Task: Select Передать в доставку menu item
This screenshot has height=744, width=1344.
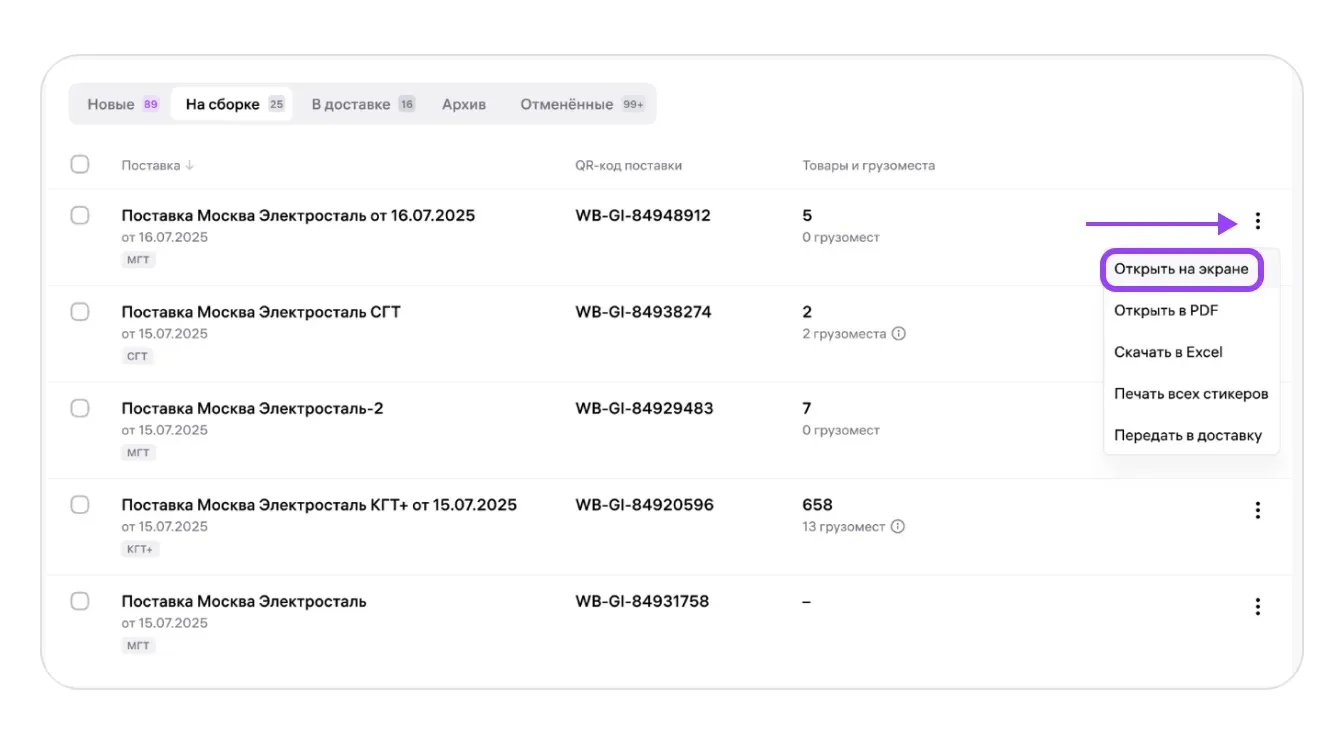Action: tap(1188, 436)
